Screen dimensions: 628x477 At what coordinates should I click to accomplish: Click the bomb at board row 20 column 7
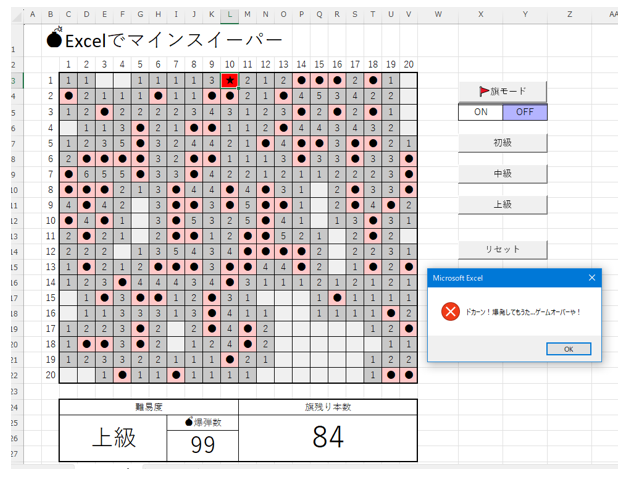(176, 375)
